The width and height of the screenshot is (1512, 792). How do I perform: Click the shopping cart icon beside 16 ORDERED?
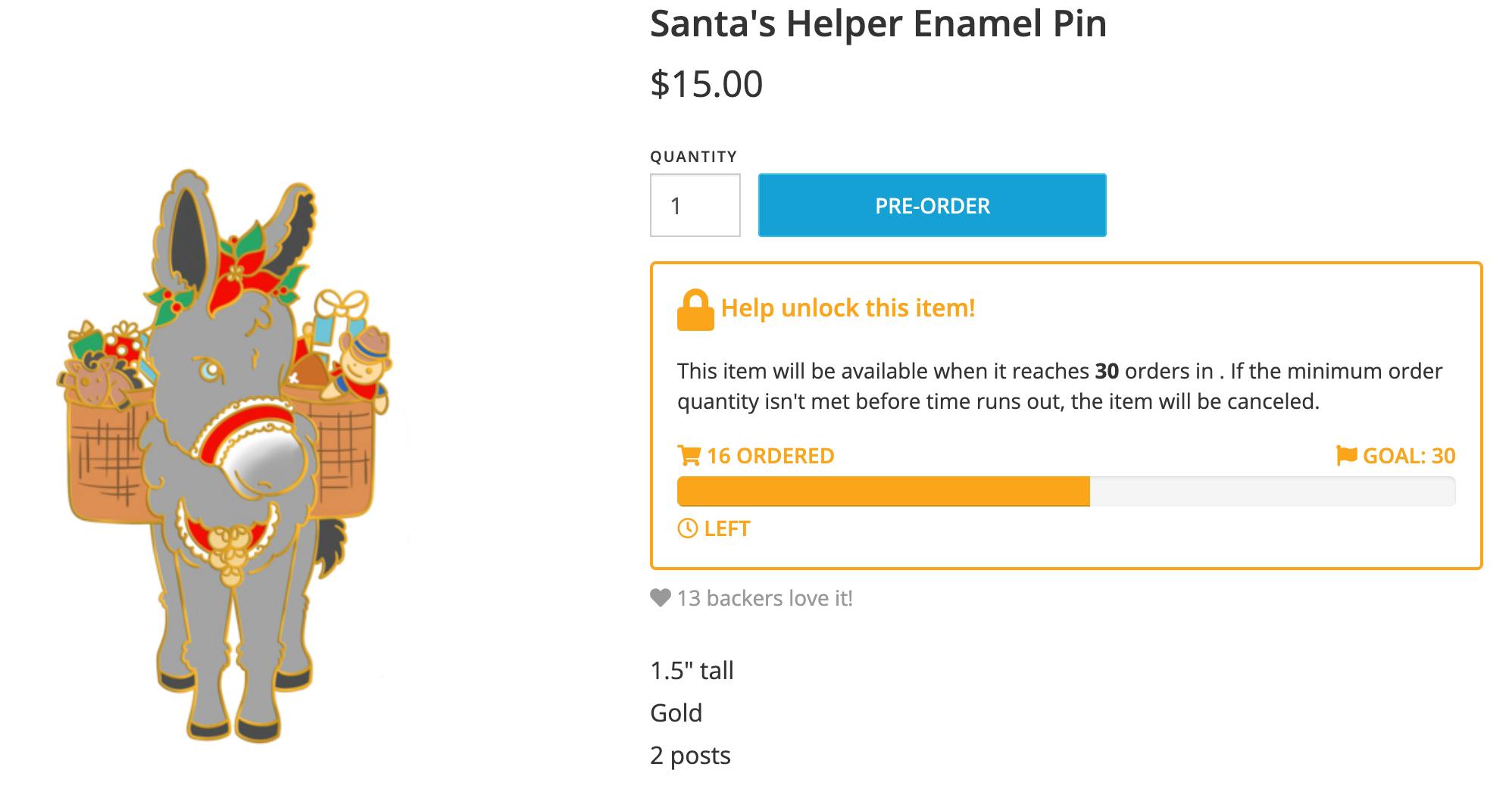[x=689, y=456]
